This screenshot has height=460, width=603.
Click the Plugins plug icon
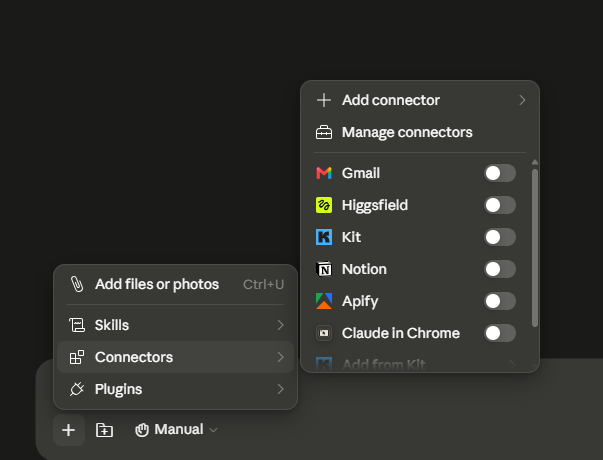coord(77,389)
